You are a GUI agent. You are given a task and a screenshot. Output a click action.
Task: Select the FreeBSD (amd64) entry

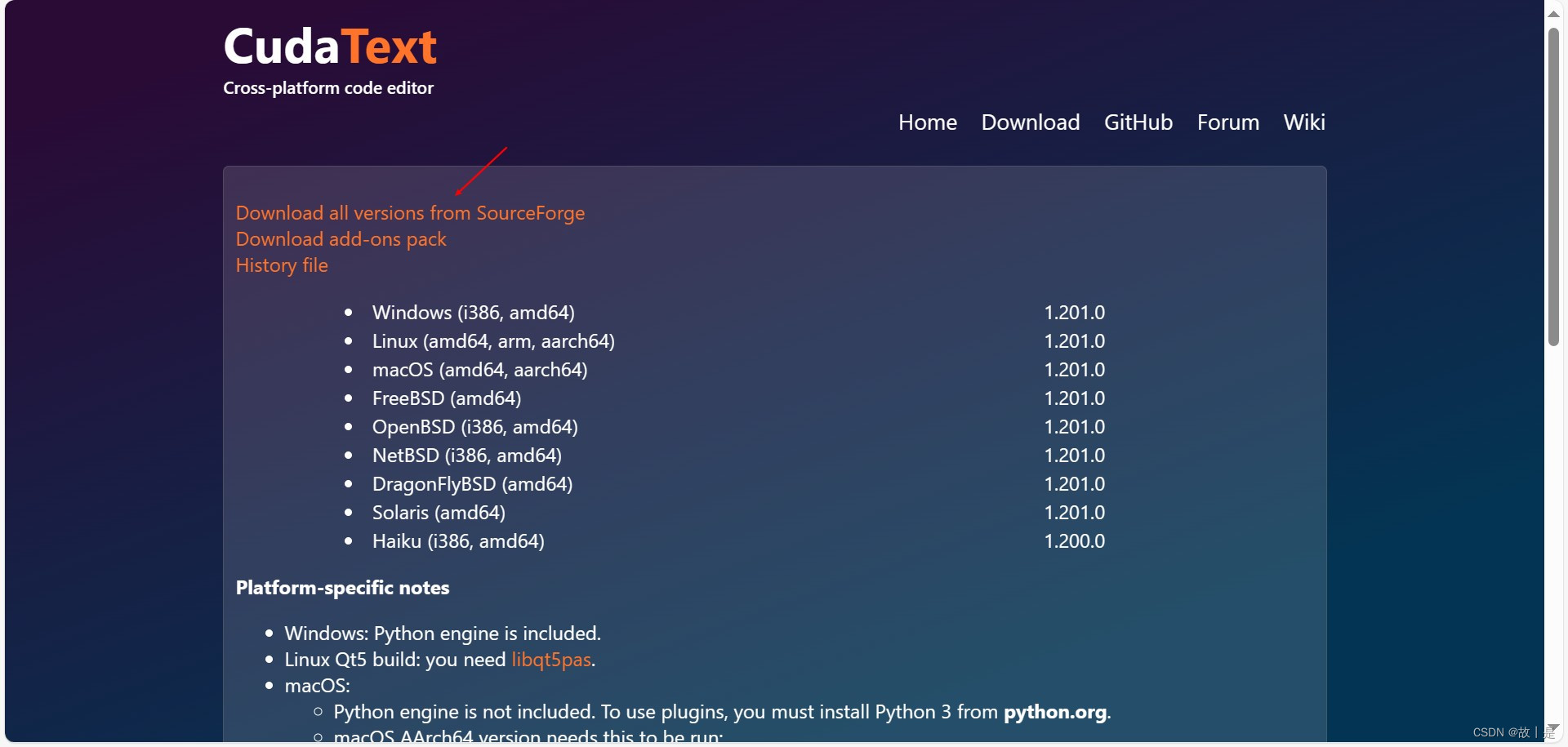click(x=446, y=398)
